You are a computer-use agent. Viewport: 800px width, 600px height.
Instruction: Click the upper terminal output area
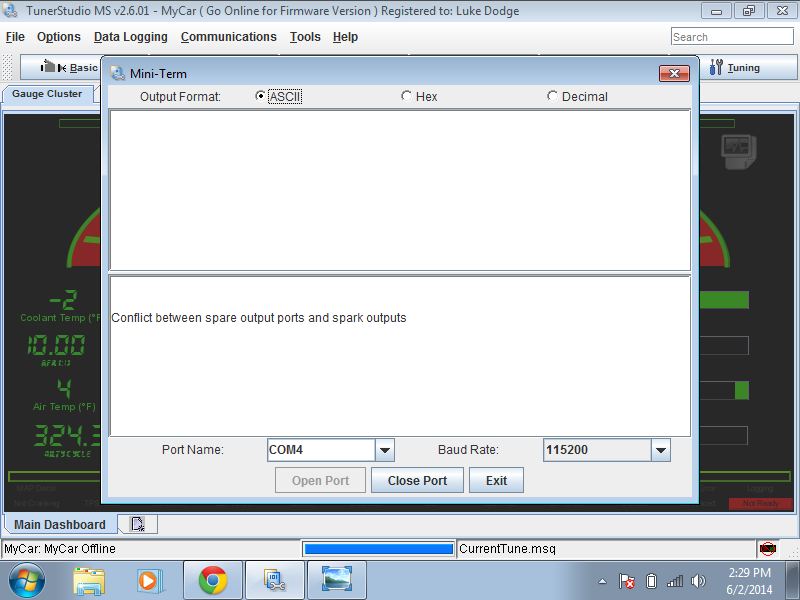click(400, 190)
